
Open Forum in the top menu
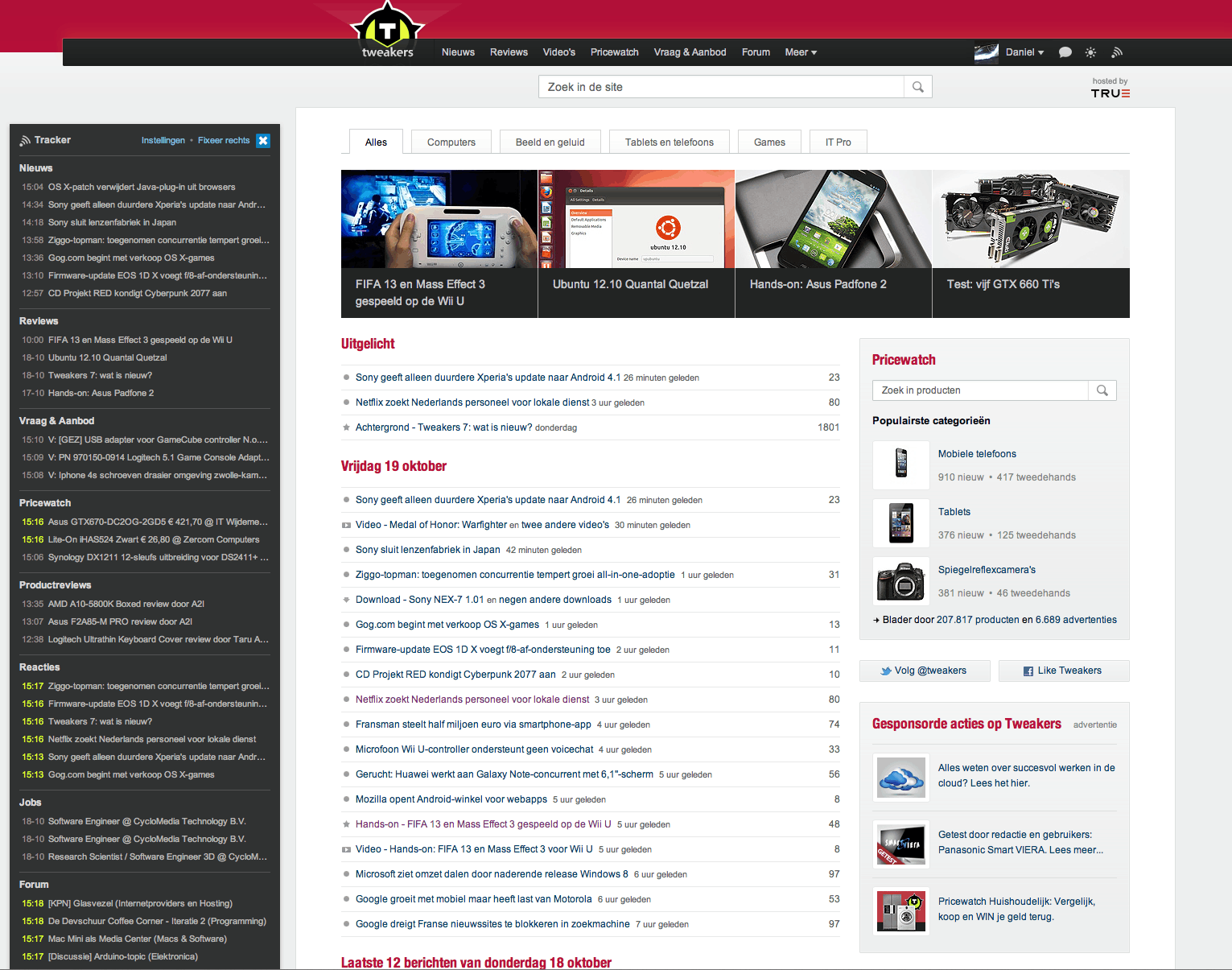[x=756, y=52]
